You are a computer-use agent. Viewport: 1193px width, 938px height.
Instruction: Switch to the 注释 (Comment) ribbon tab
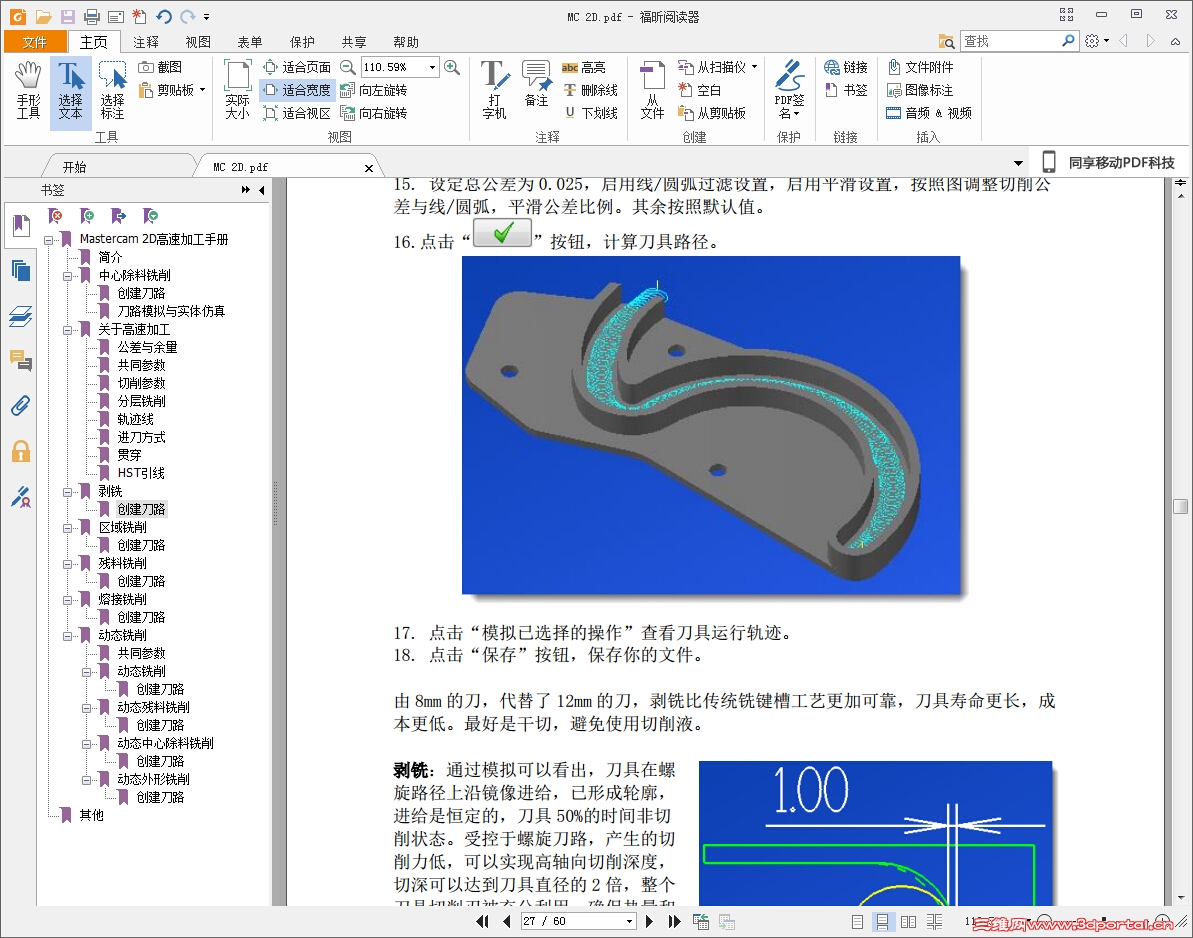[x=145, y=42]
